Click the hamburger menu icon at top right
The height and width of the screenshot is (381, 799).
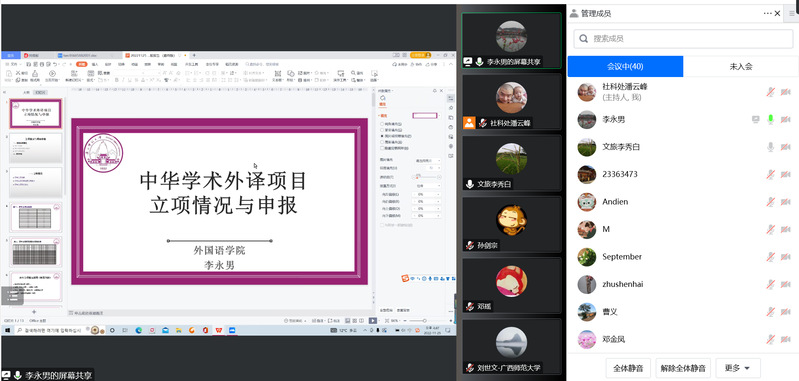791,14
